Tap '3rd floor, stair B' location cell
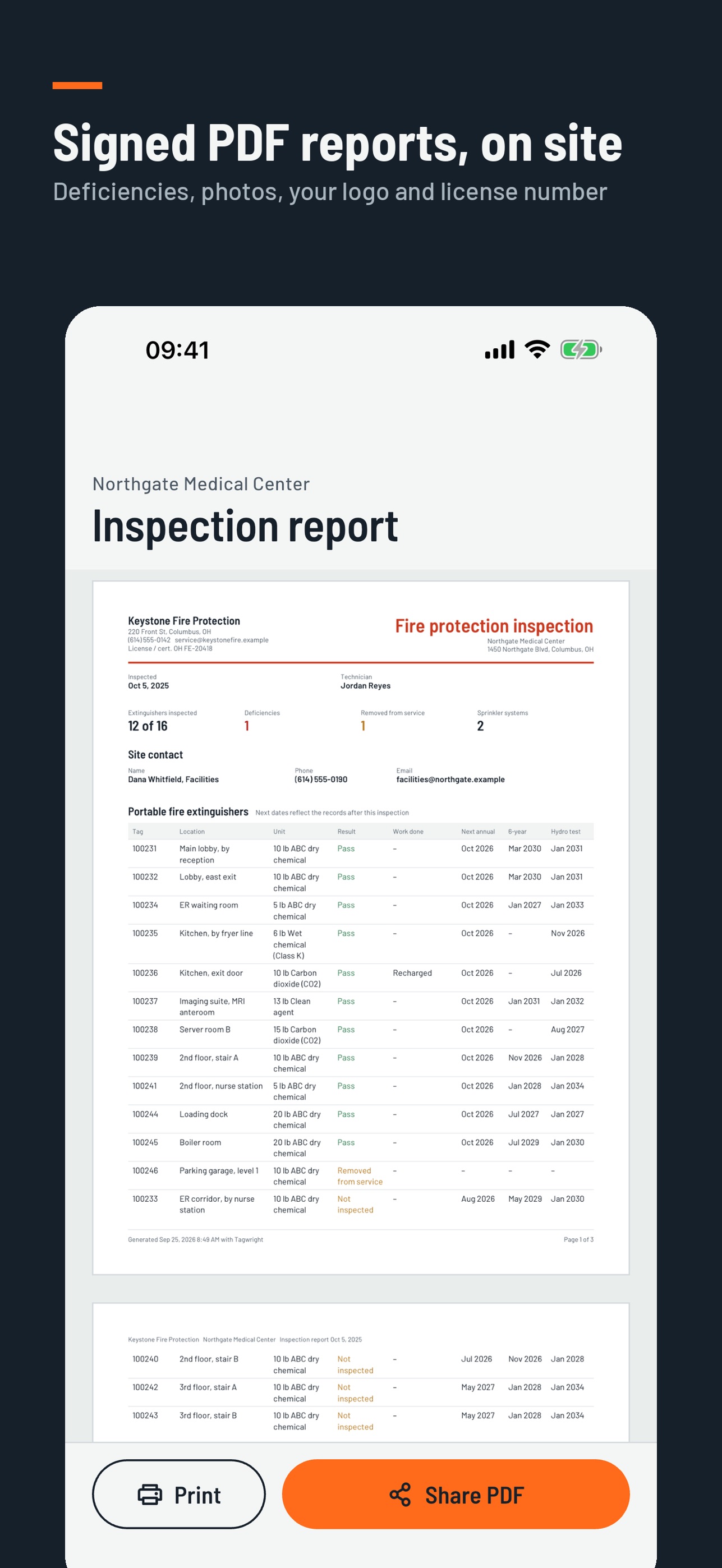This screenshot has width=722, height=1568. tap(208, 1415)
